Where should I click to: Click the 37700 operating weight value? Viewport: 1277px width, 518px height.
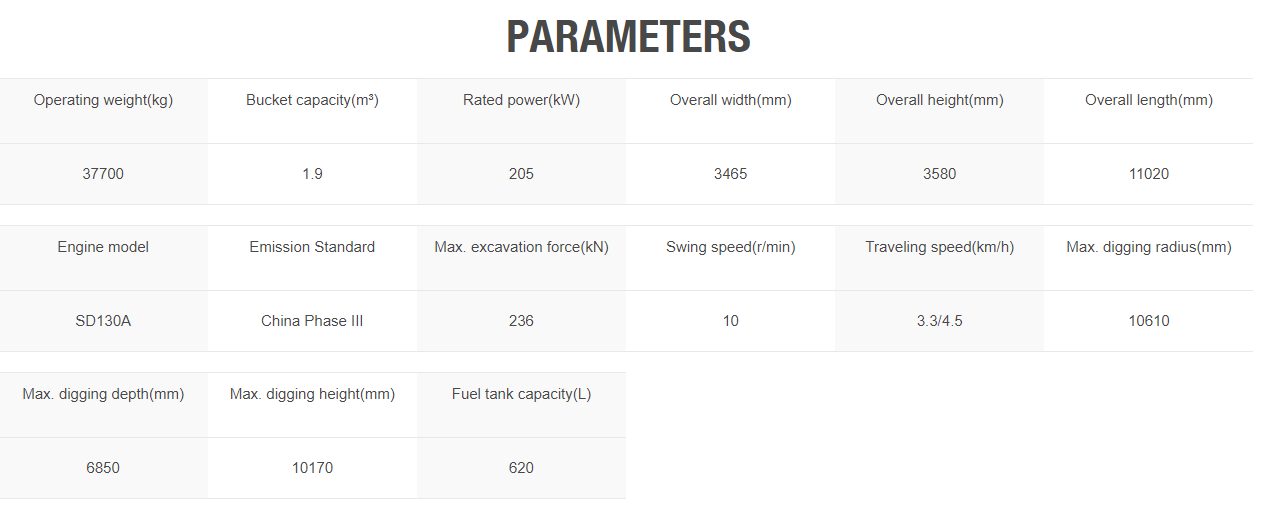tap(104, 174)
